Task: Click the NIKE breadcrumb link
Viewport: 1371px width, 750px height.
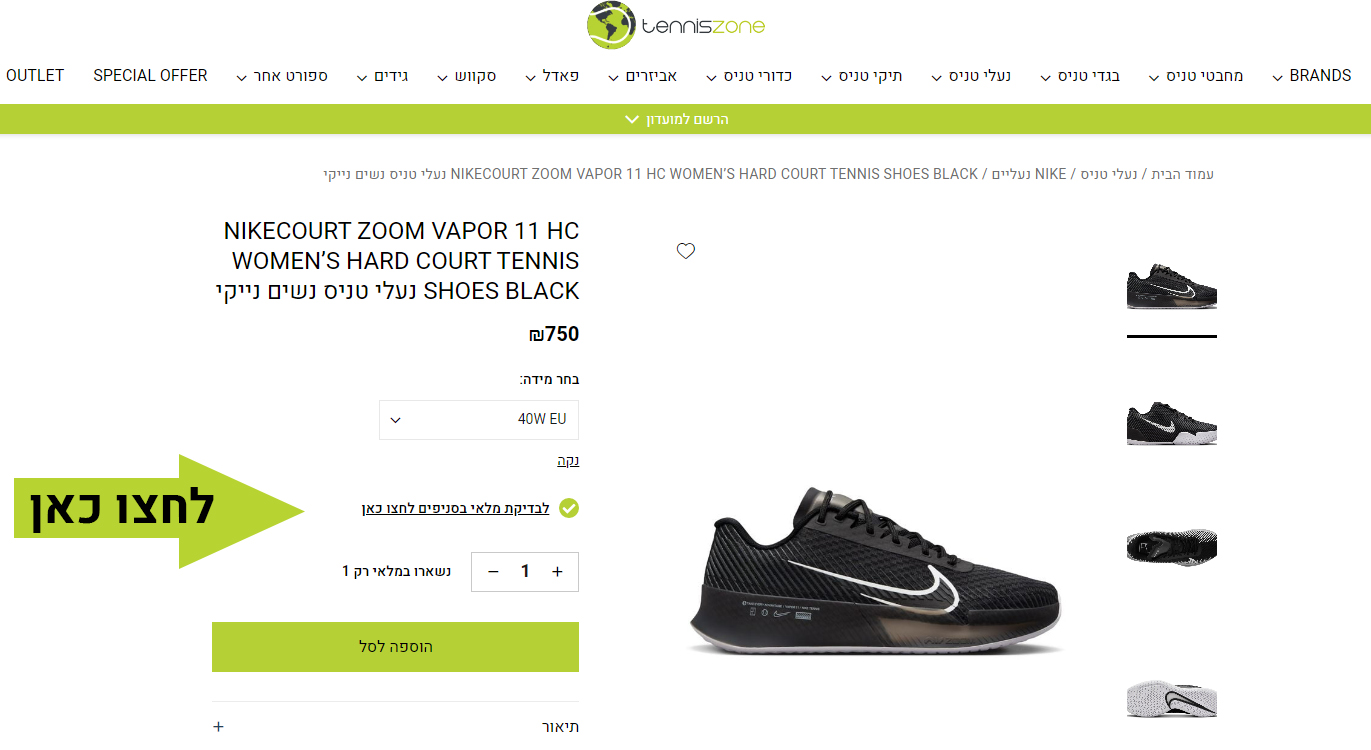Action: [x=1050, y=174]
